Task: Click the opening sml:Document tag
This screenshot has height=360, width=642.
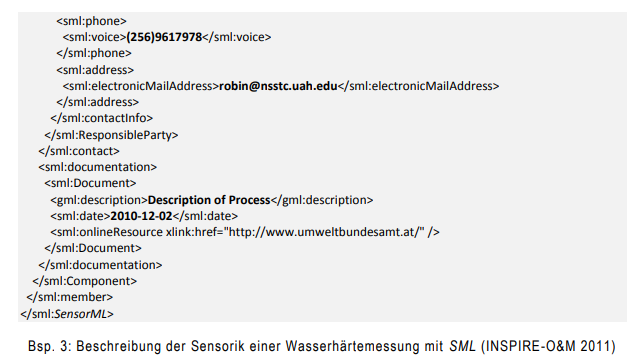Action: coord(90,183)
